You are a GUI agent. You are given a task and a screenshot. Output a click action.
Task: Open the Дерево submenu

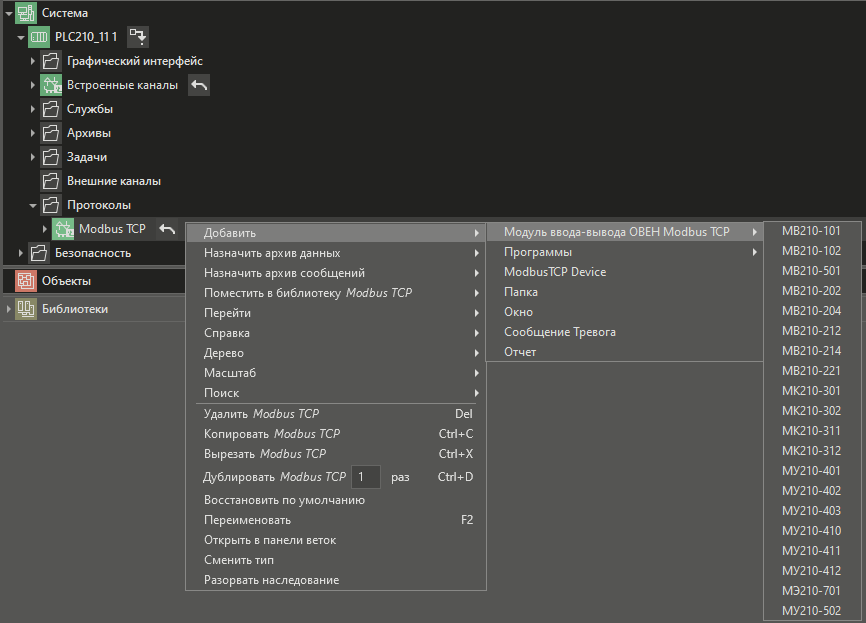pyautogui.click(x=336, y=353)
